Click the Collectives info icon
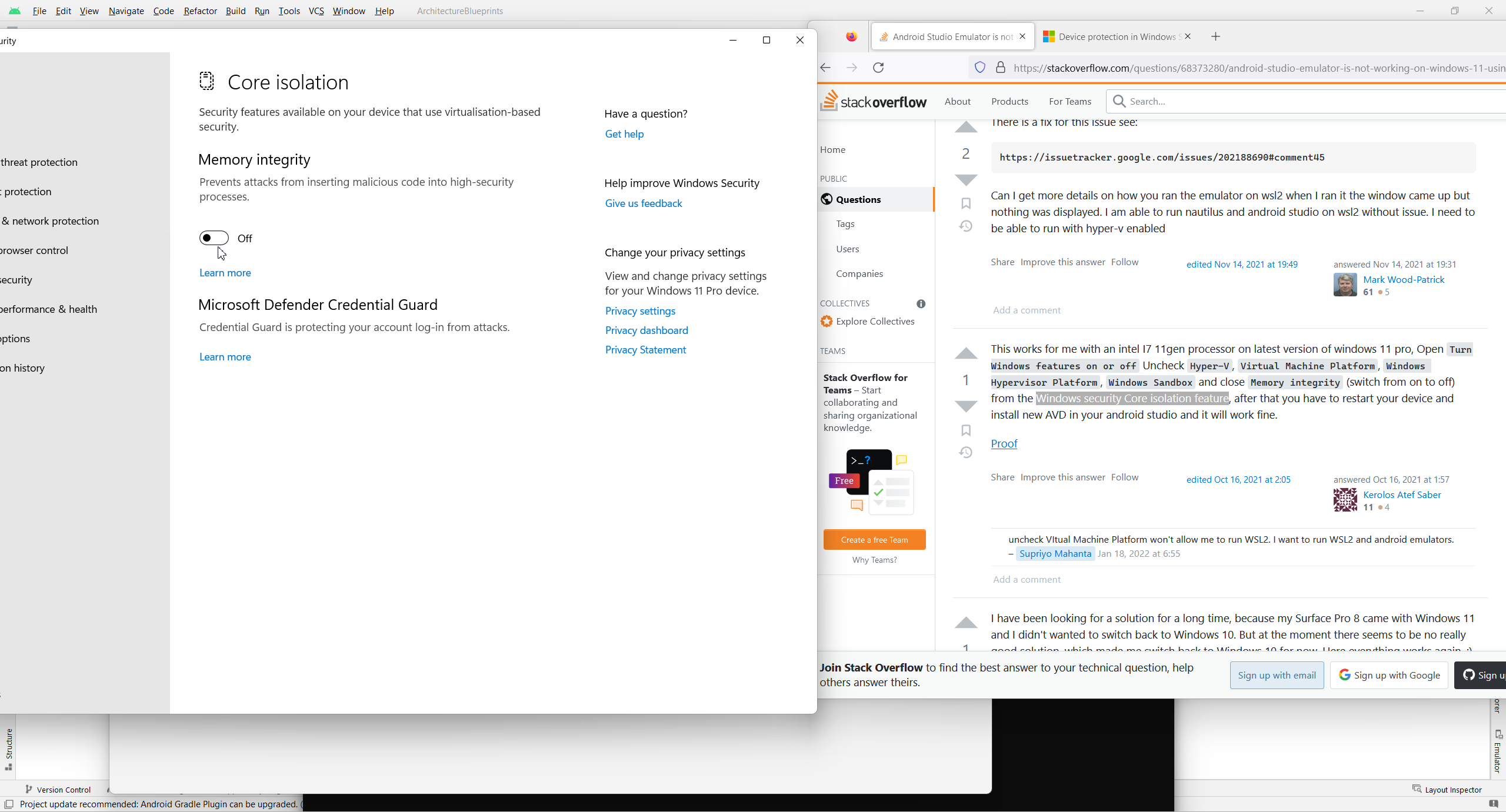1506x812 pixels. tap(921, 303)
